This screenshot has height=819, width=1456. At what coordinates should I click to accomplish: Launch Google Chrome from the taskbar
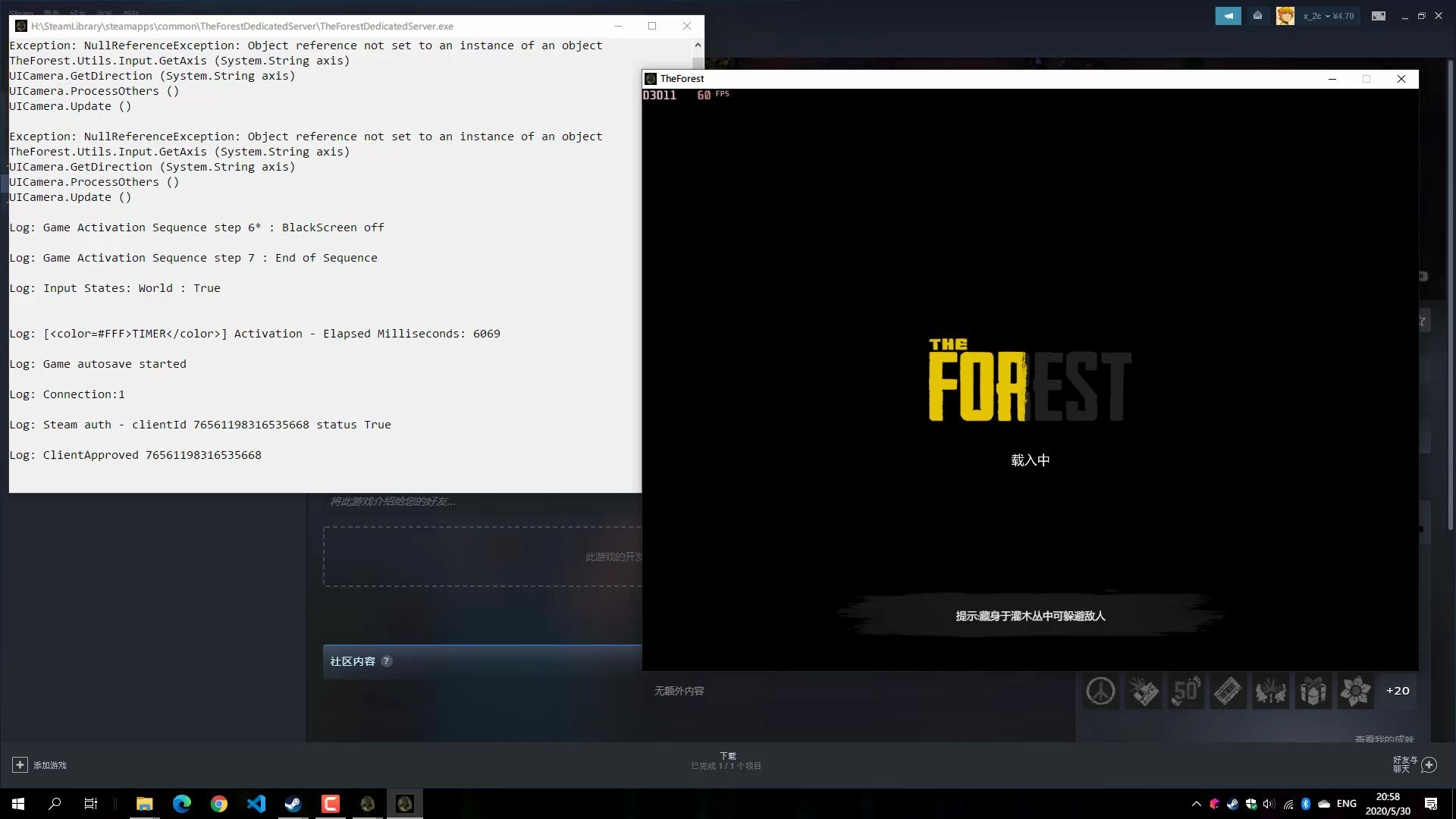pyautogui.click(x=218, y=804)
